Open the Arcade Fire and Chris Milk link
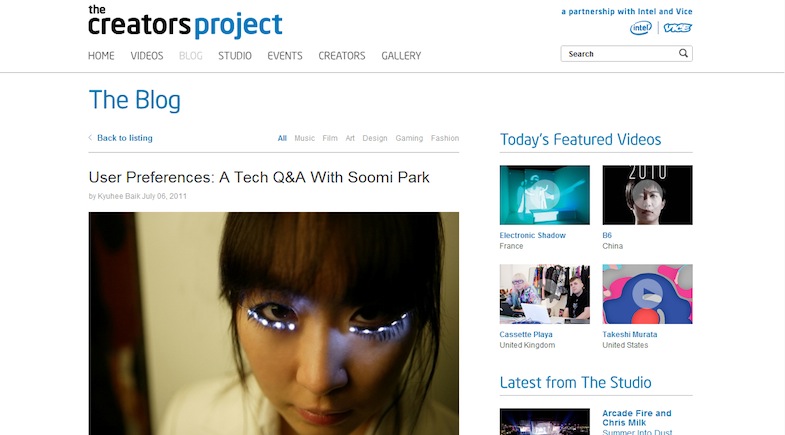This screenshot has width=785, height=435. coord(636,417)
